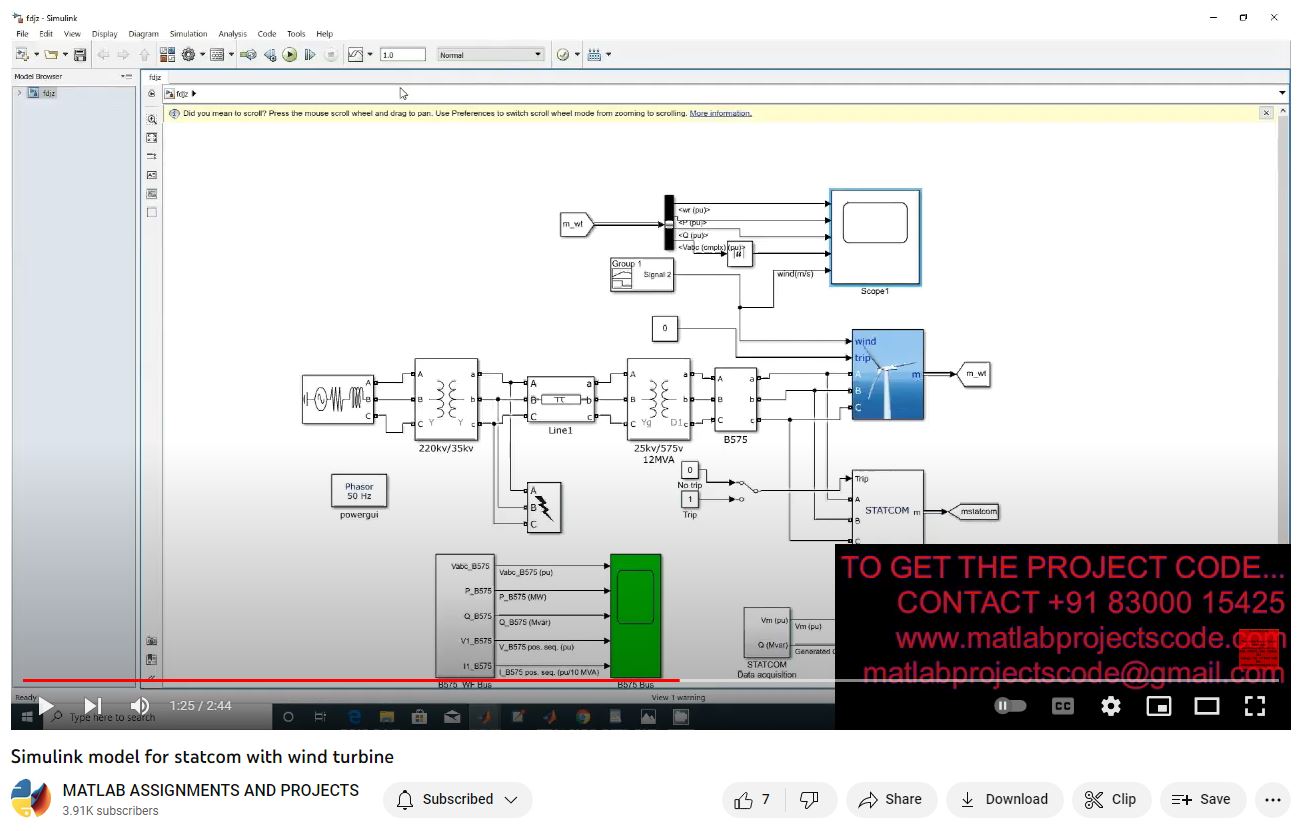The image size is (1300, 831).
Task: Click the New Model toolbar icon
Action: point(21,55)
